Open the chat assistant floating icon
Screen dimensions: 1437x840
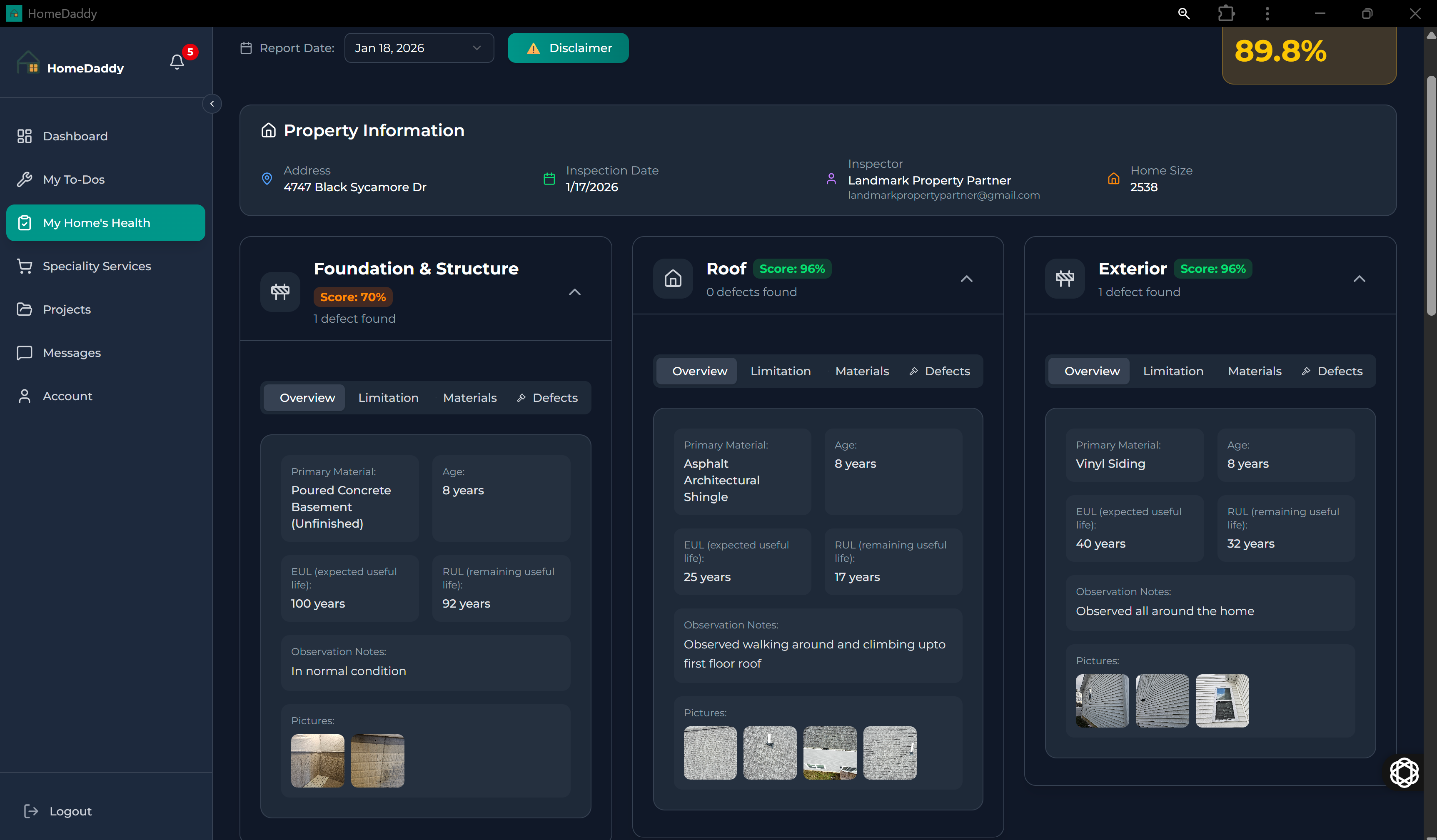coord(1404,773)
